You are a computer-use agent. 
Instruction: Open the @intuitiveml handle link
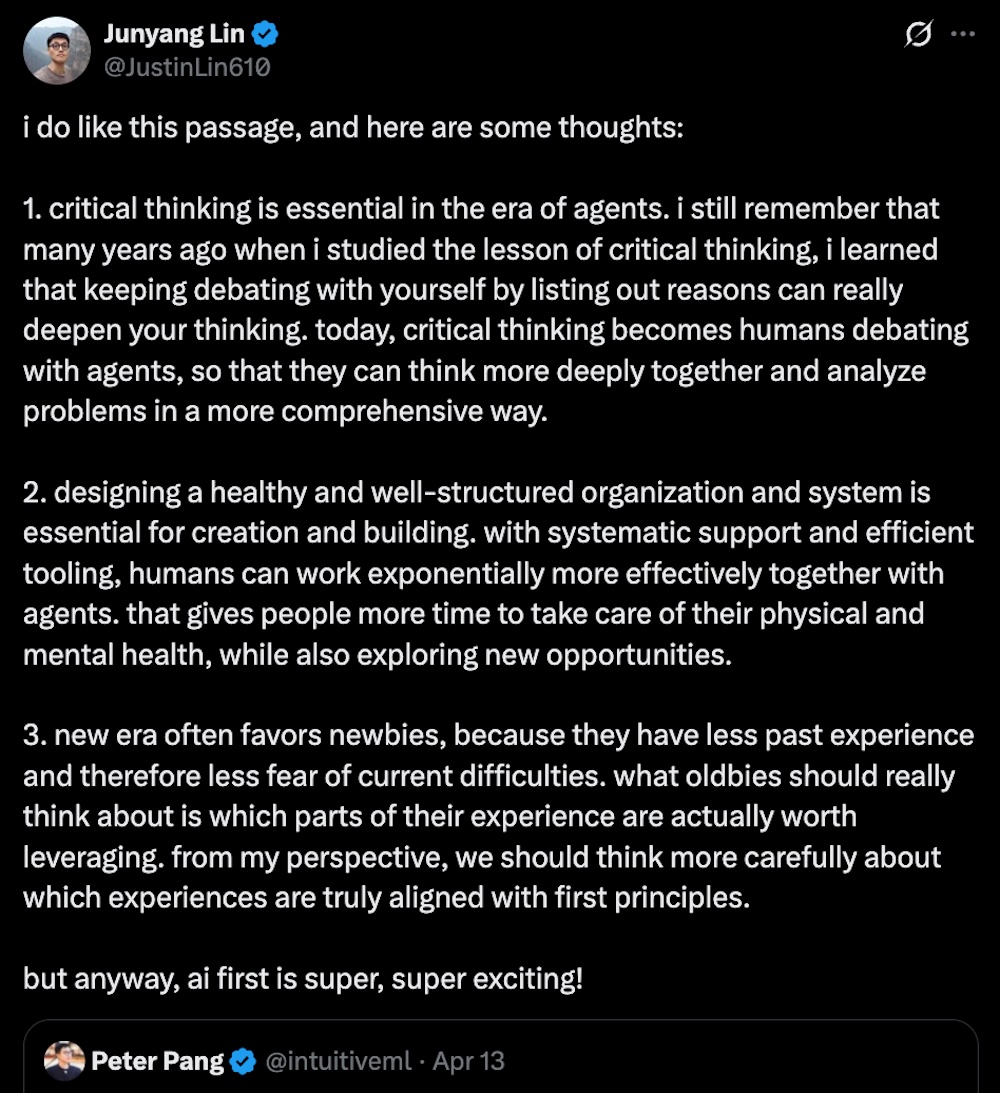pos(338,1060)
